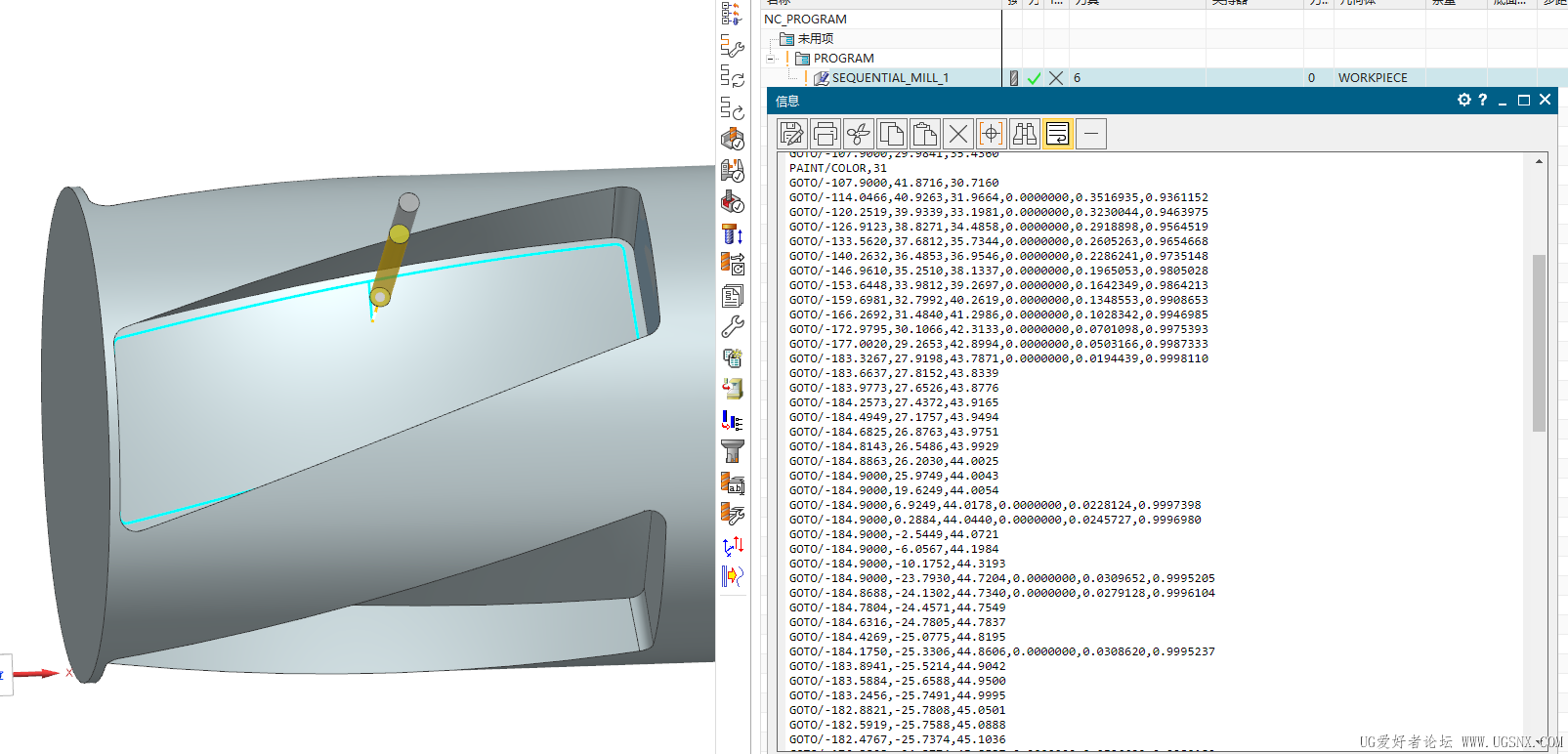Click the red X-axis arrow in viewport
This screenshot has width=1568, height=754.
[x=36, y=673]
